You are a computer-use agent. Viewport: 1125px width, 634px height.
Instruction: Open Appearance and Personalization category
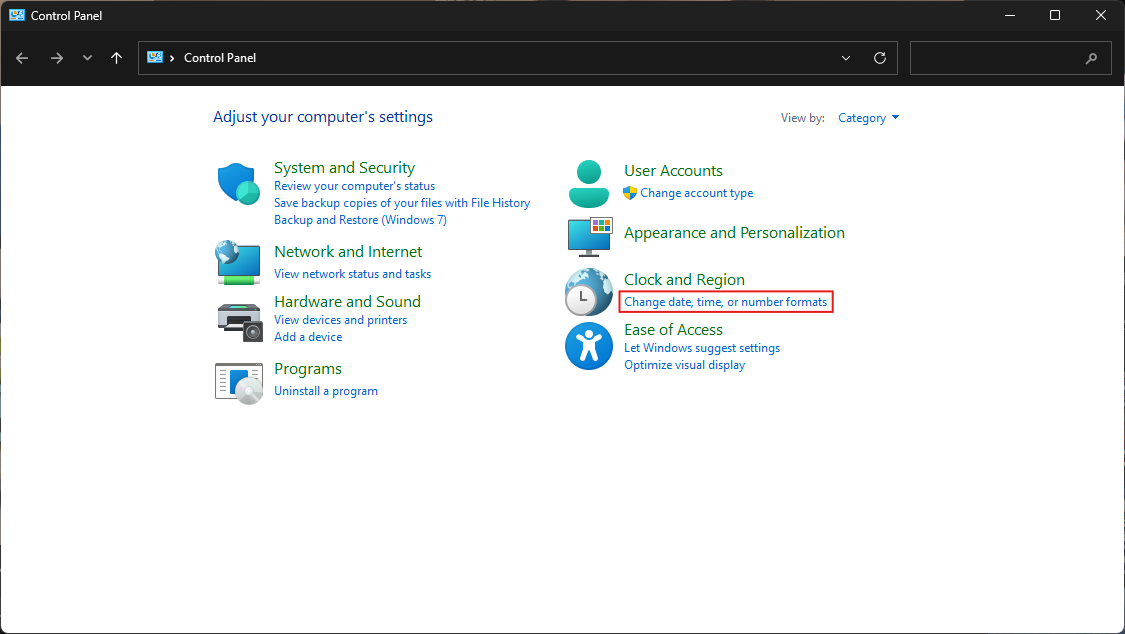pyautogui.click(x=734, y=233)
